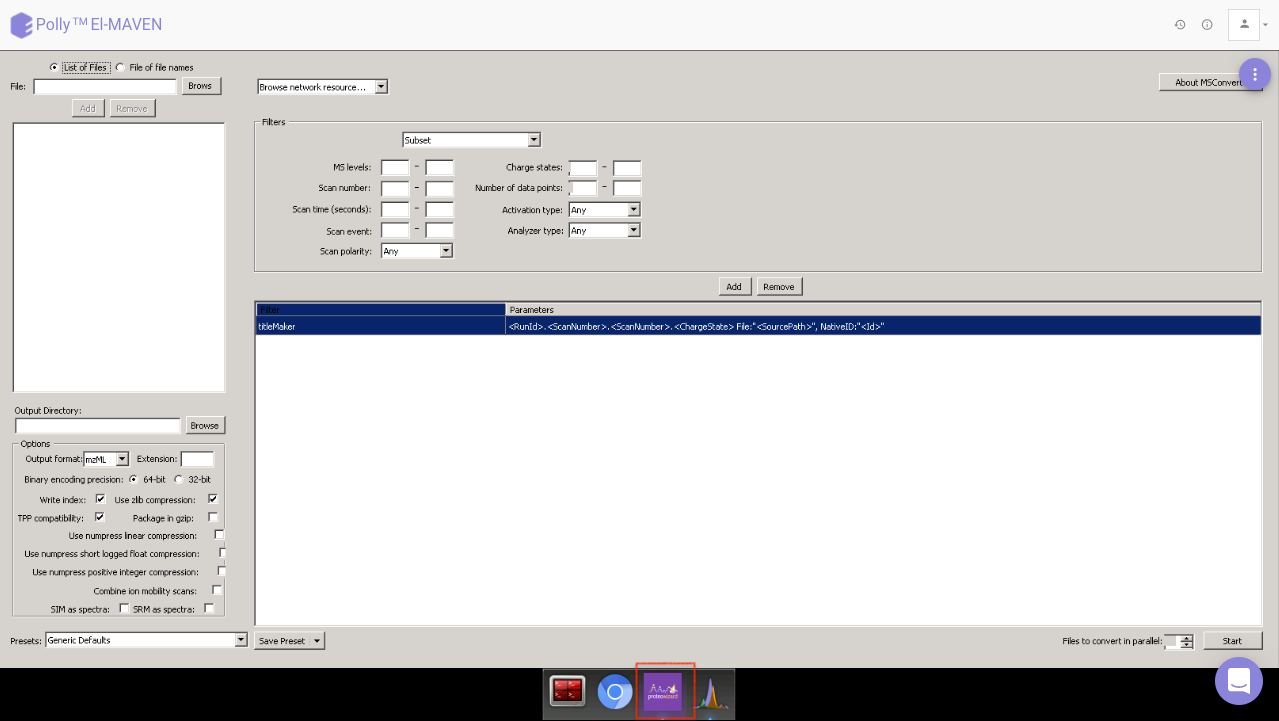The width and height of the screenshot is (1279, 721).
Task: Click the history clock icon in header
Action: click(1180, 25)
